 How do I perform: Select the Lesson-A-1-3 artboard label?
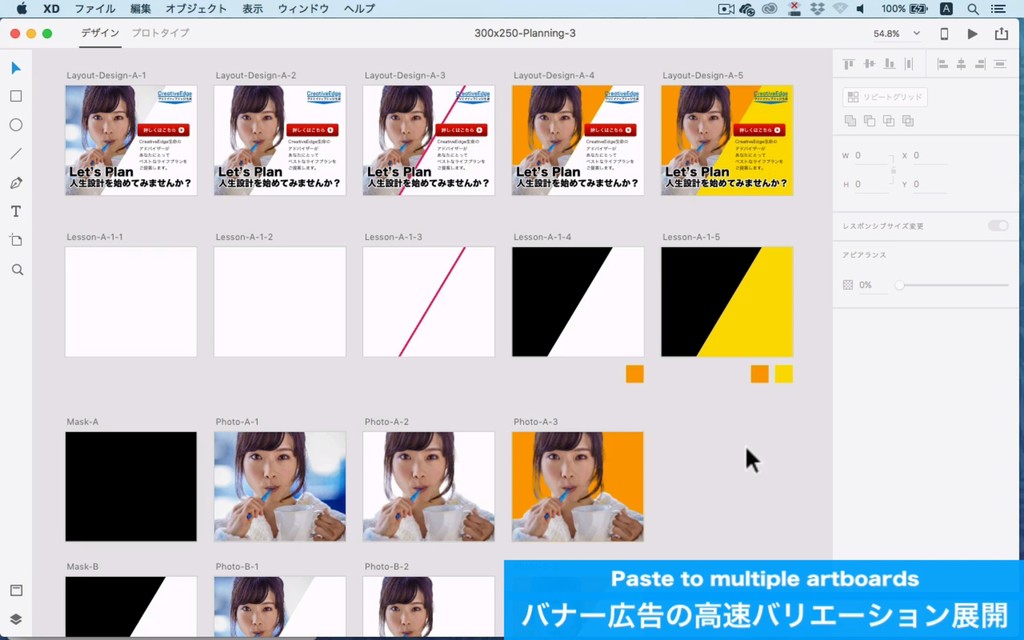393,236
